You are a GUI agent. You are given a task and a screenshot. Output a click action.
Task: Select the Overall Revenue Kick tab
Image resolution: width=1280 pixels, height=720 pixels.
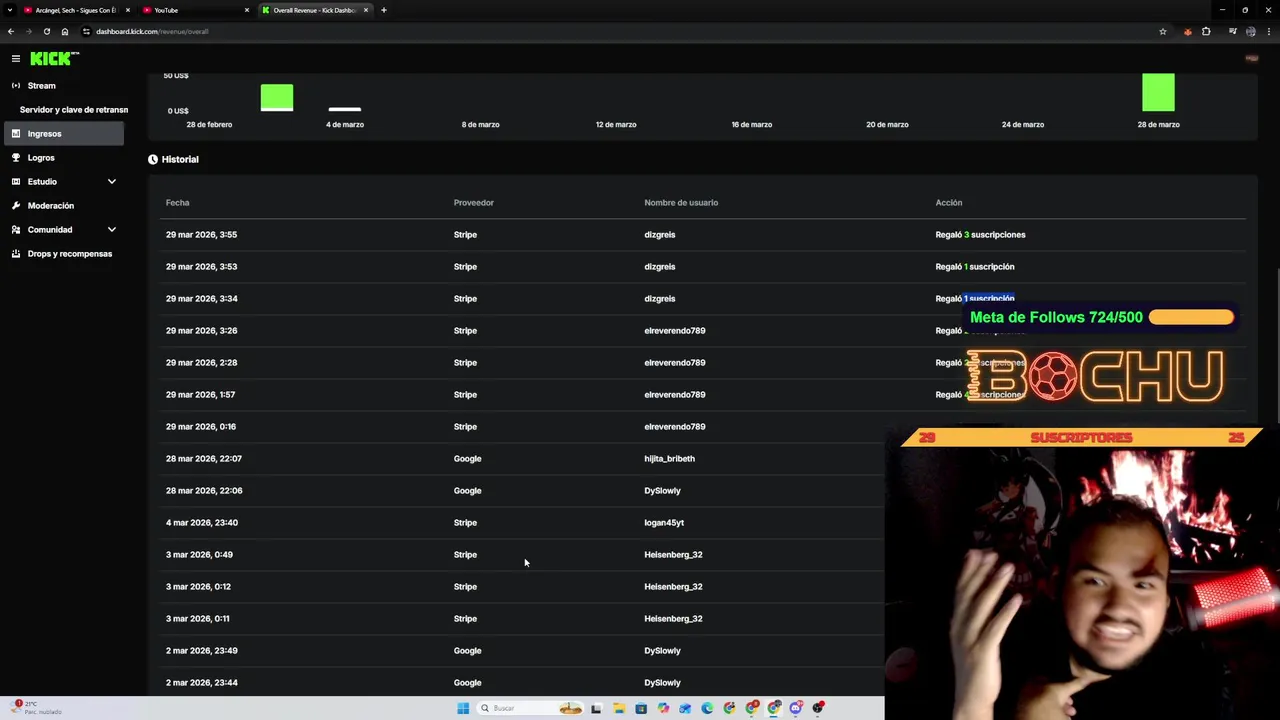[314, 10]
